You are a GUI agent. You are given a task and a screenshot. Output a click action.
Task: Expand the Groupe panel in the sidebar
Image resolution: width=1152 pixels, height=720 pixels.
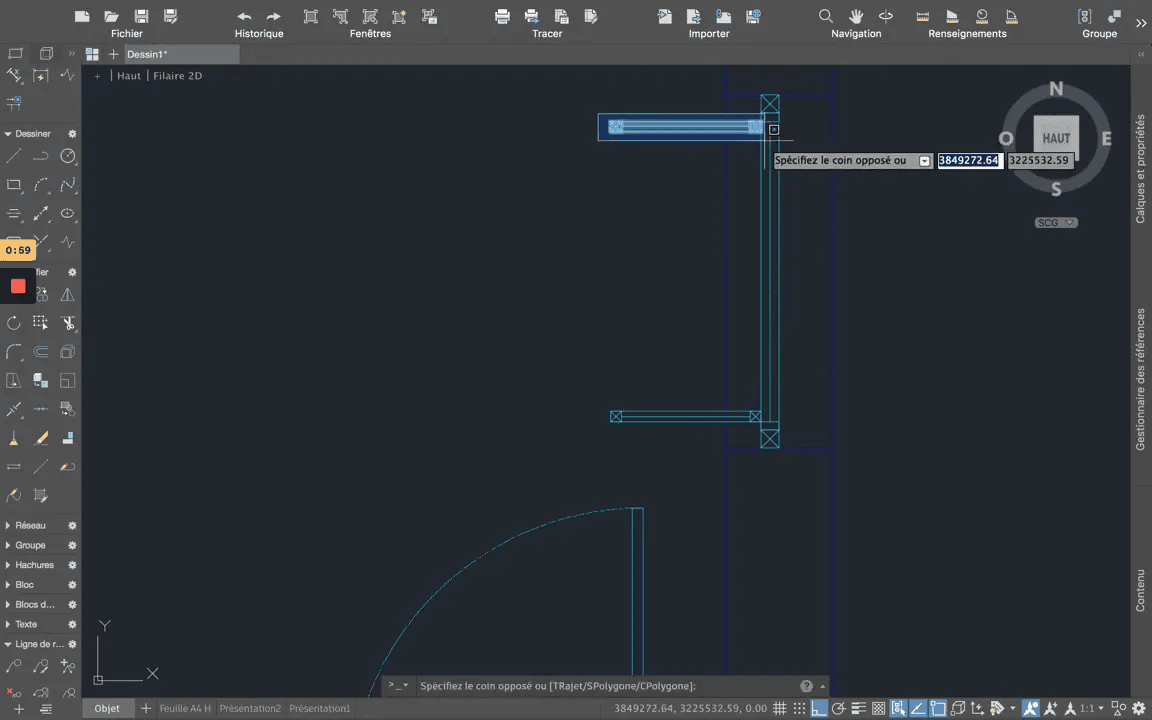8,545
